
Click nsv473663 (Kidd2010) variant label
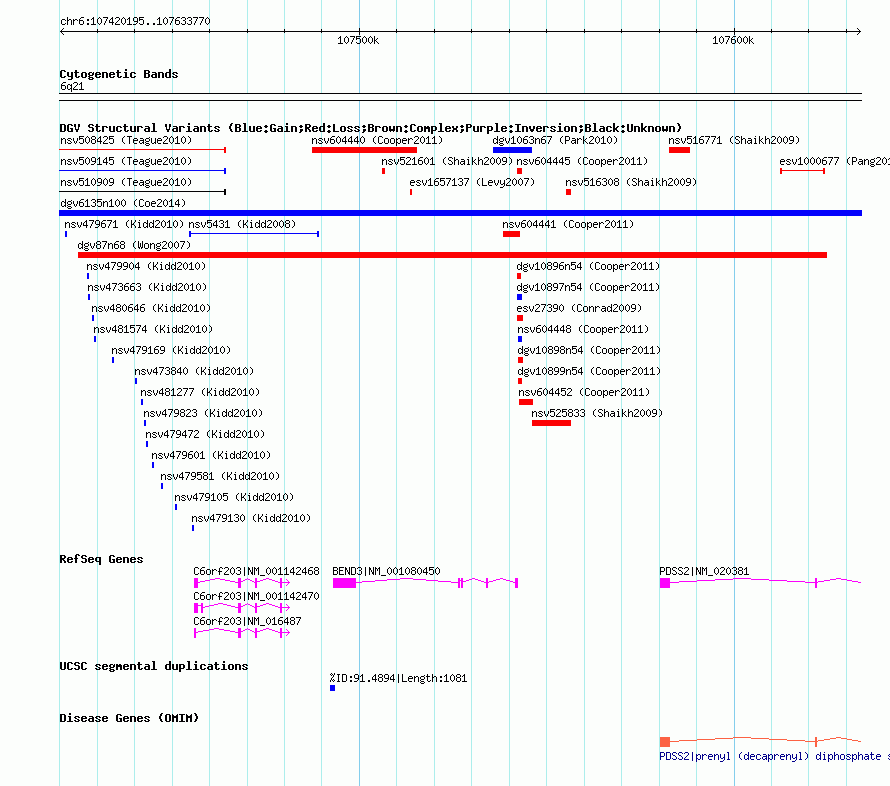click(148, 287)
